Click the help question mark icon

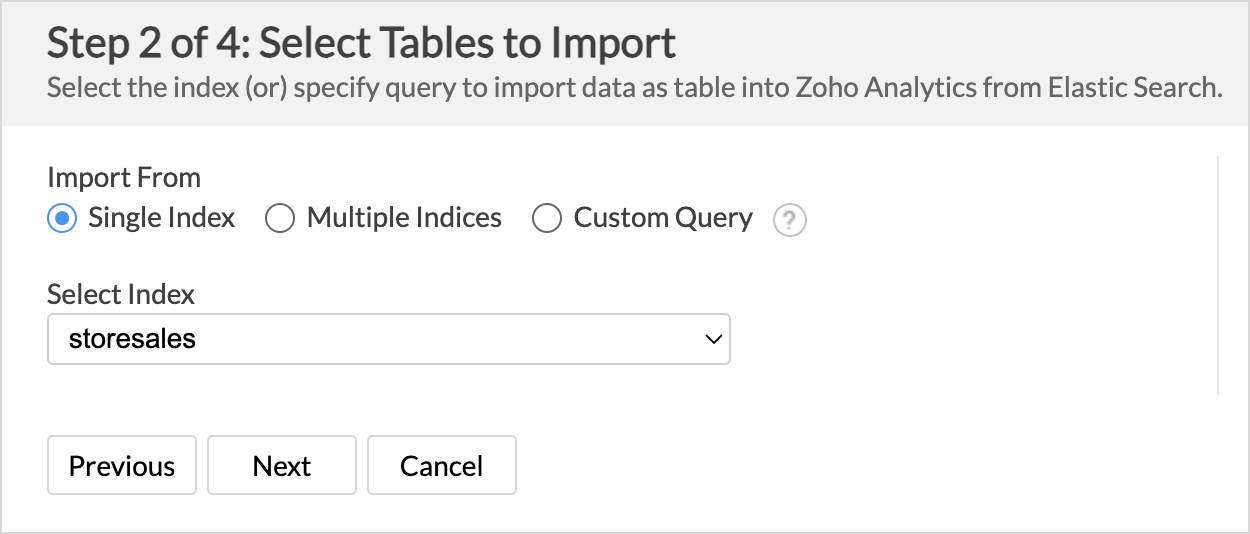pyautogui.click(x=789, y=219)
